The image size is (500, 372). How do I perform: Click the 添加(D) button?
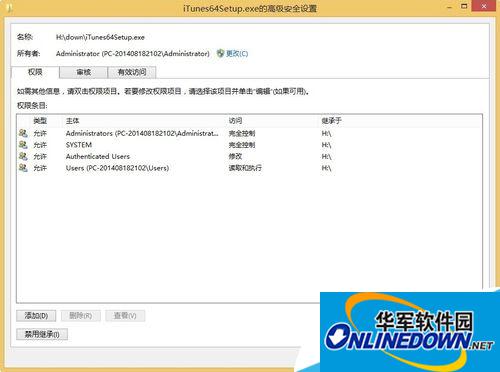point(36,316)
